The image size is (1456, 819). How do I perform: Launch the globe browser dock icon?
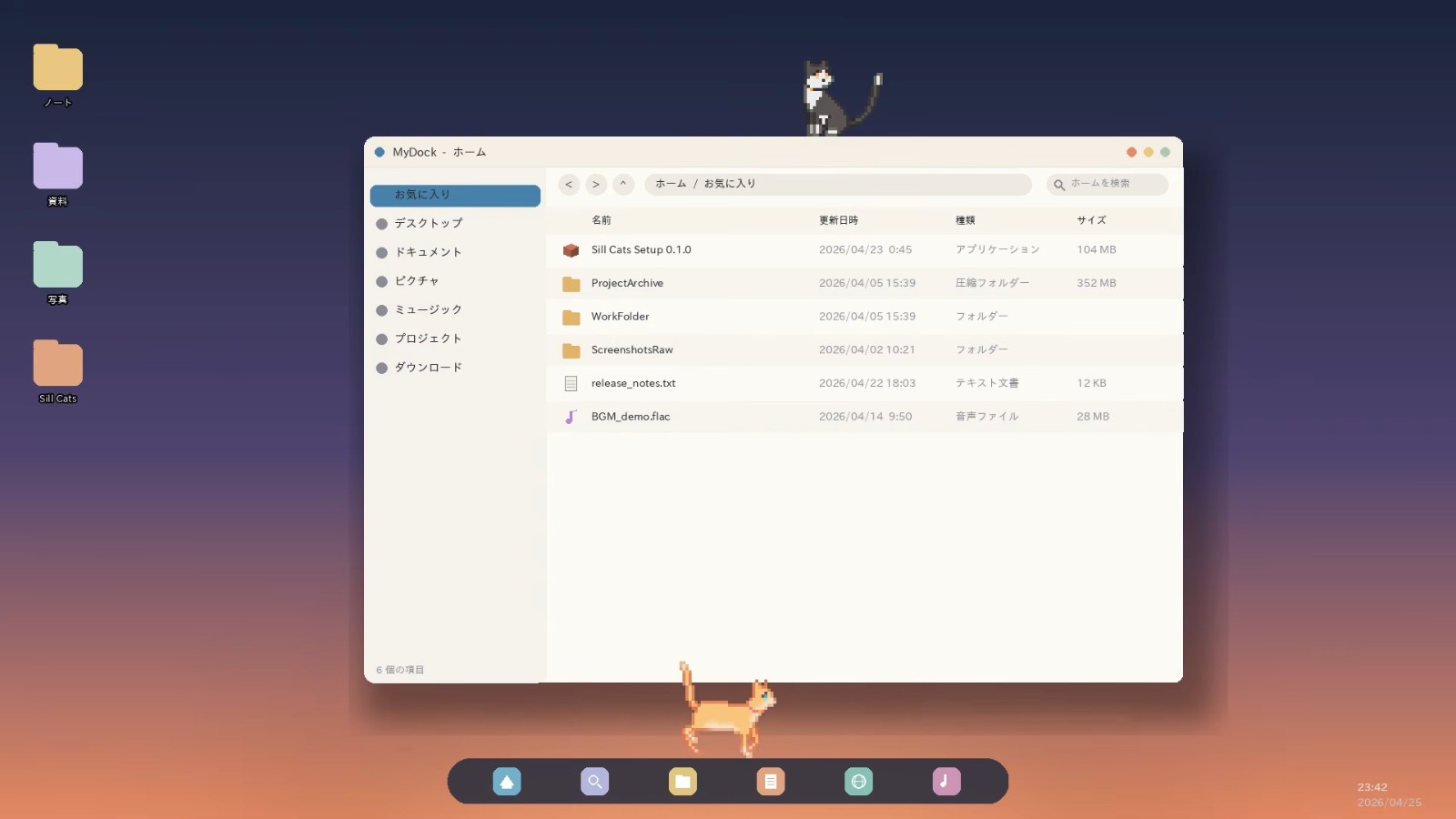[858, 782]
